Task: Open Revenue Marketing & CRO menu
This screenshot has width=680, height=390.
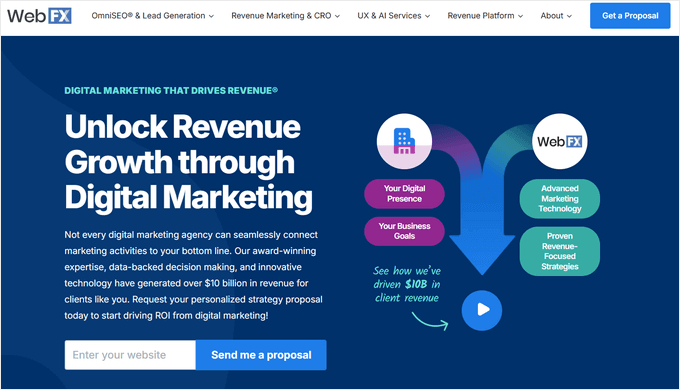Action: pyautogui.click(x=285, y=16)
